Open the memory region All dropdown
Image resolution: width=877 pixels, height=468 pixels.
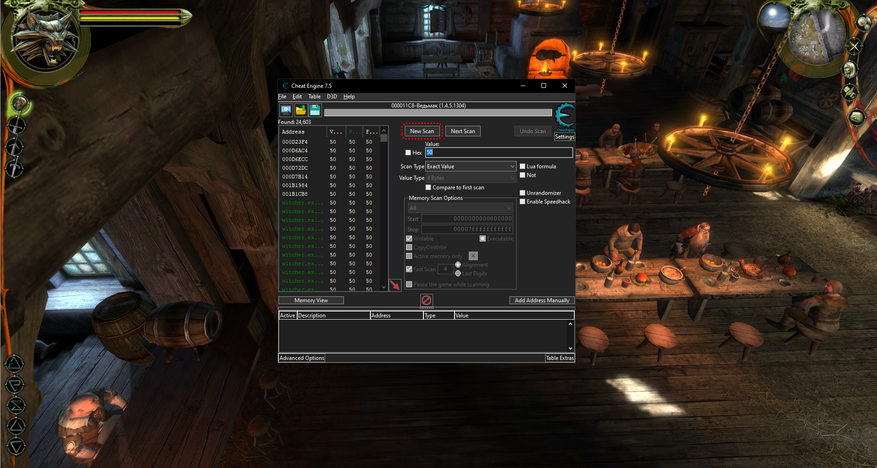(460, 208)
